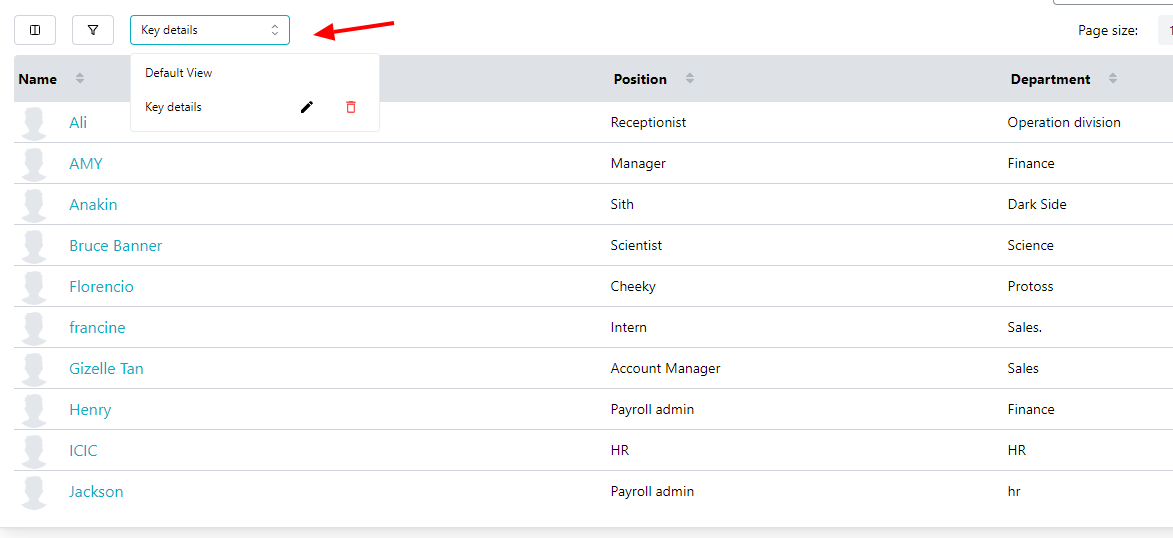Select the Sith position cell

(x=622, y=204)
